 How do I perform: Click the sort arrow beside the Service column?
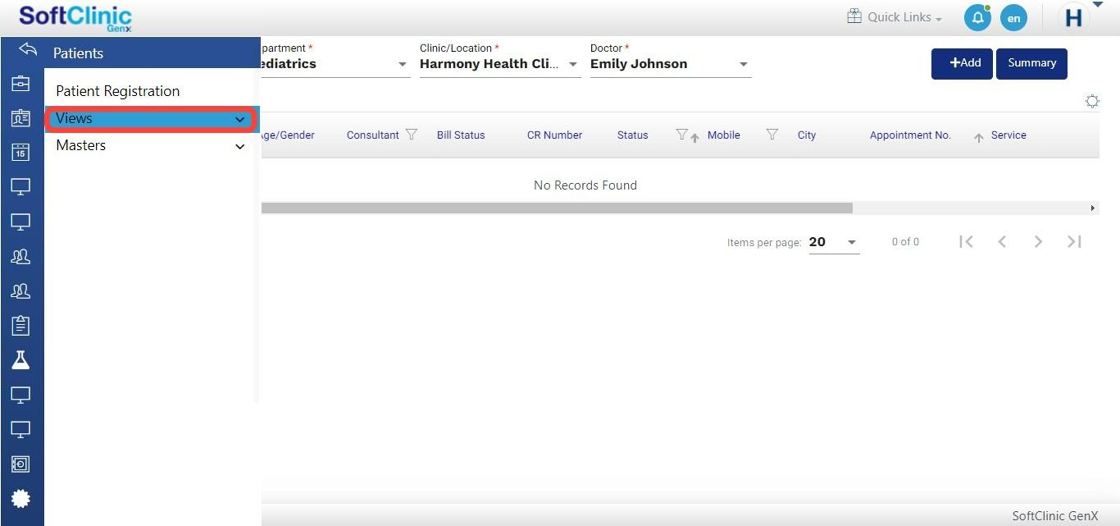point(979,138)
